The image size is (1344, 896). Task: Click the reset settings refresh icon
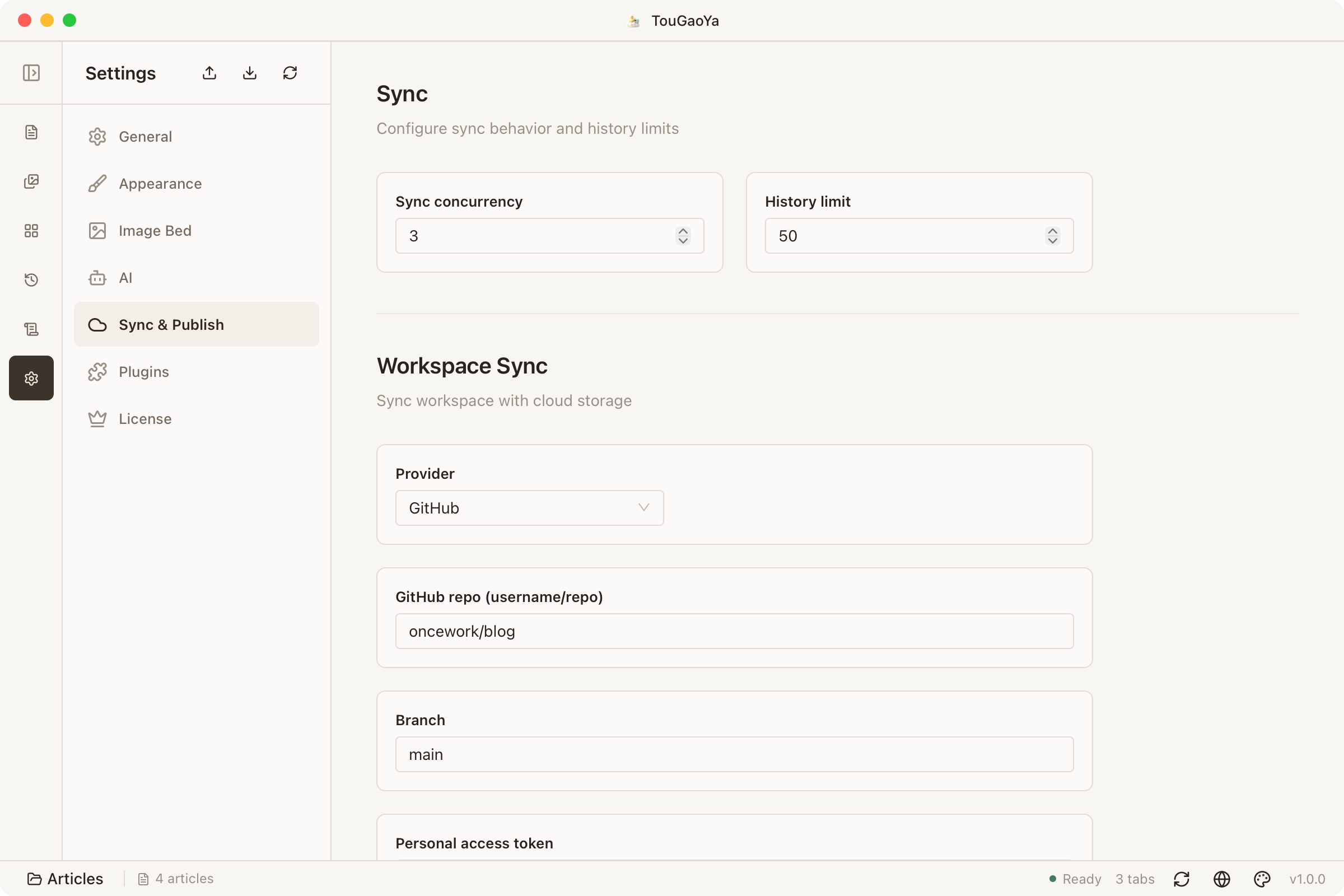click(x=290, y=73)
